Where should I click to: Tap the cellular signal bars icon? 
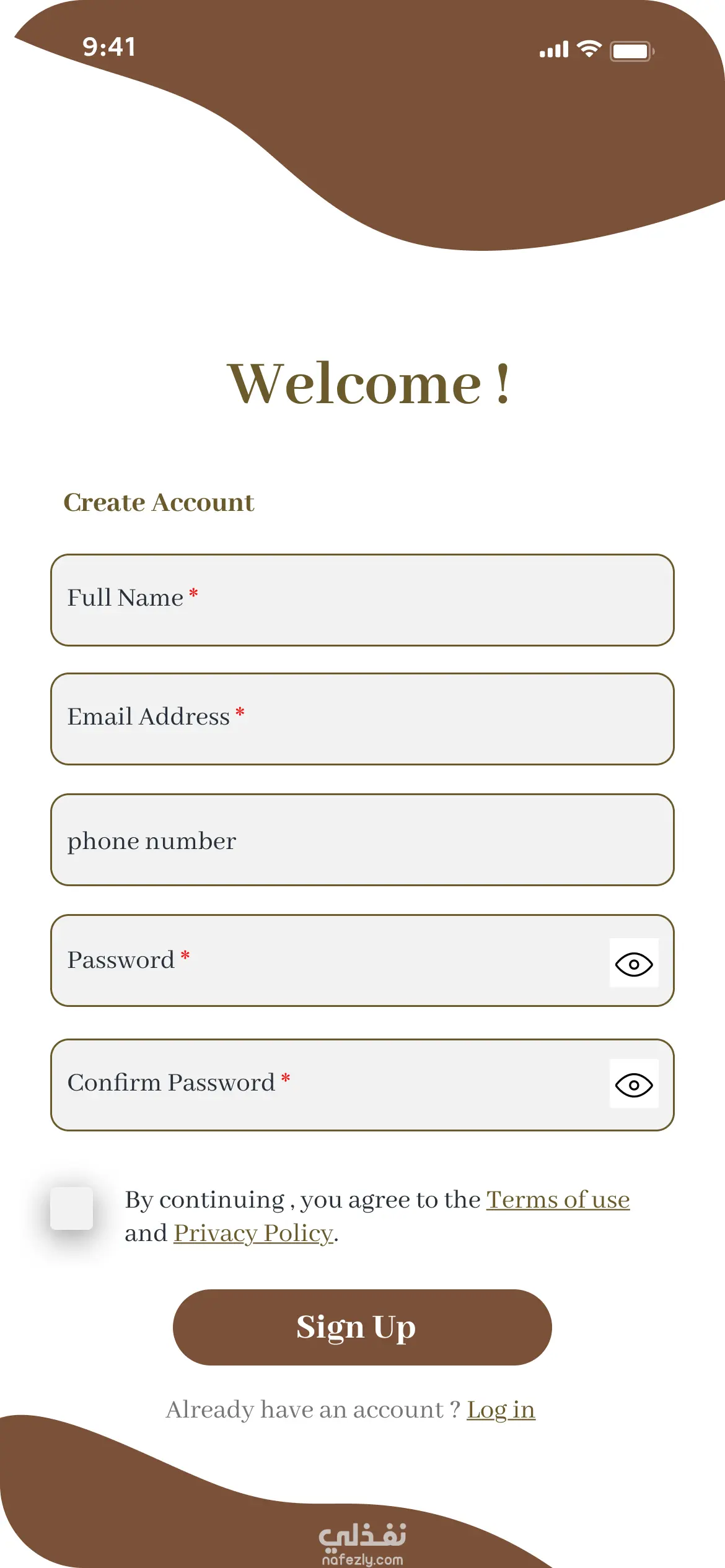coord(554,50)
